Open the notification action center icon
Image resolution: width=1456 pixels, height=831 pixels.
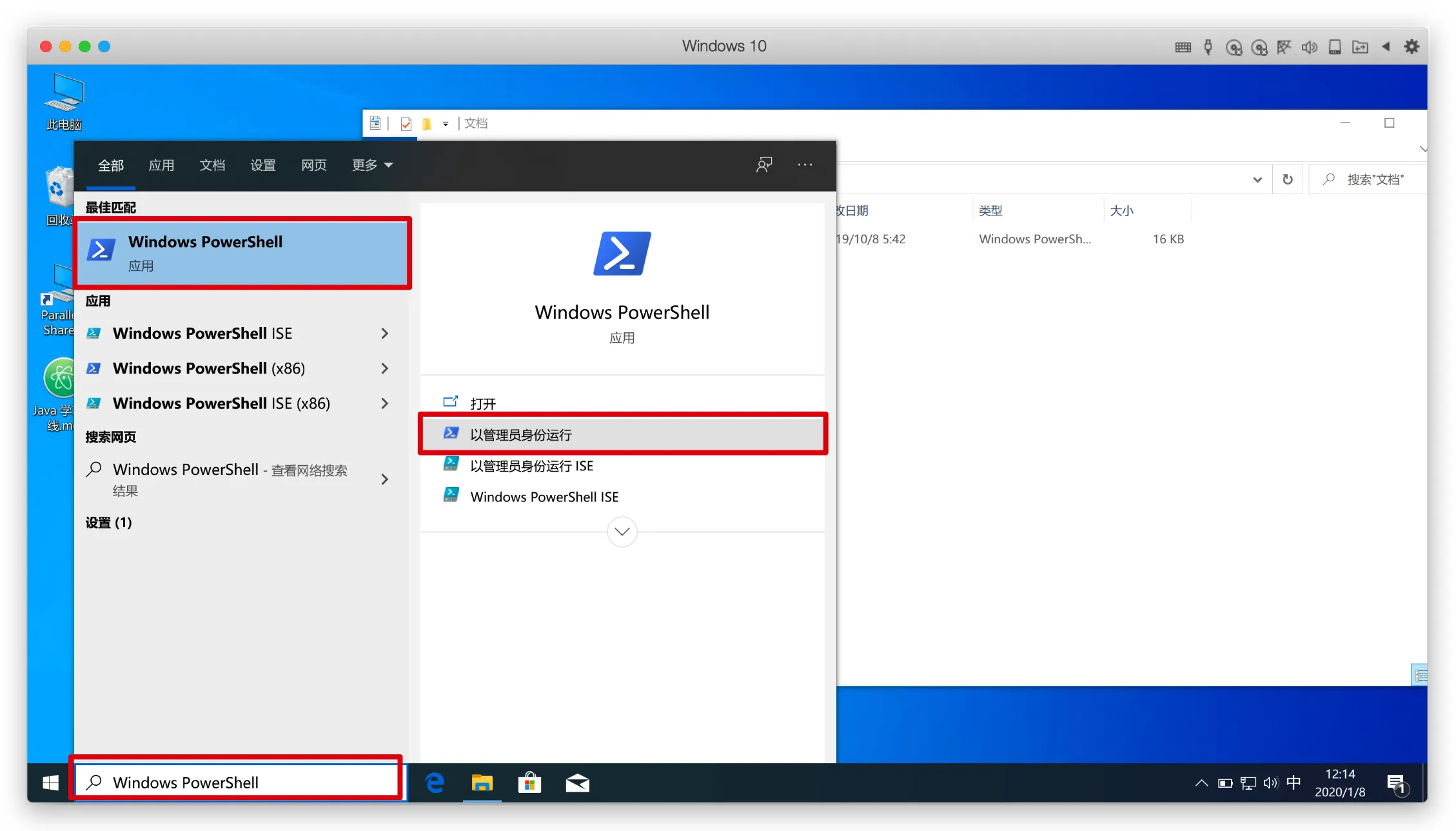[1397, 785]
